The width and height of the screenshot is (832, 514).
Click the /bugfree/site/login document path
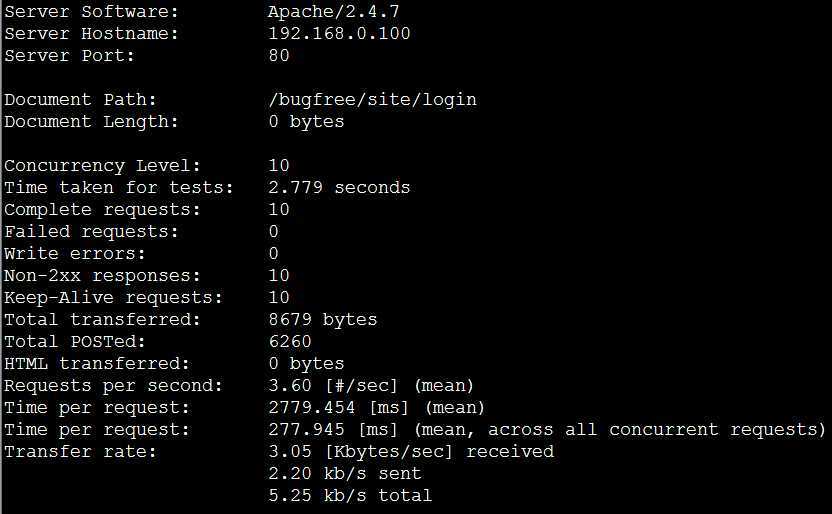372,100
